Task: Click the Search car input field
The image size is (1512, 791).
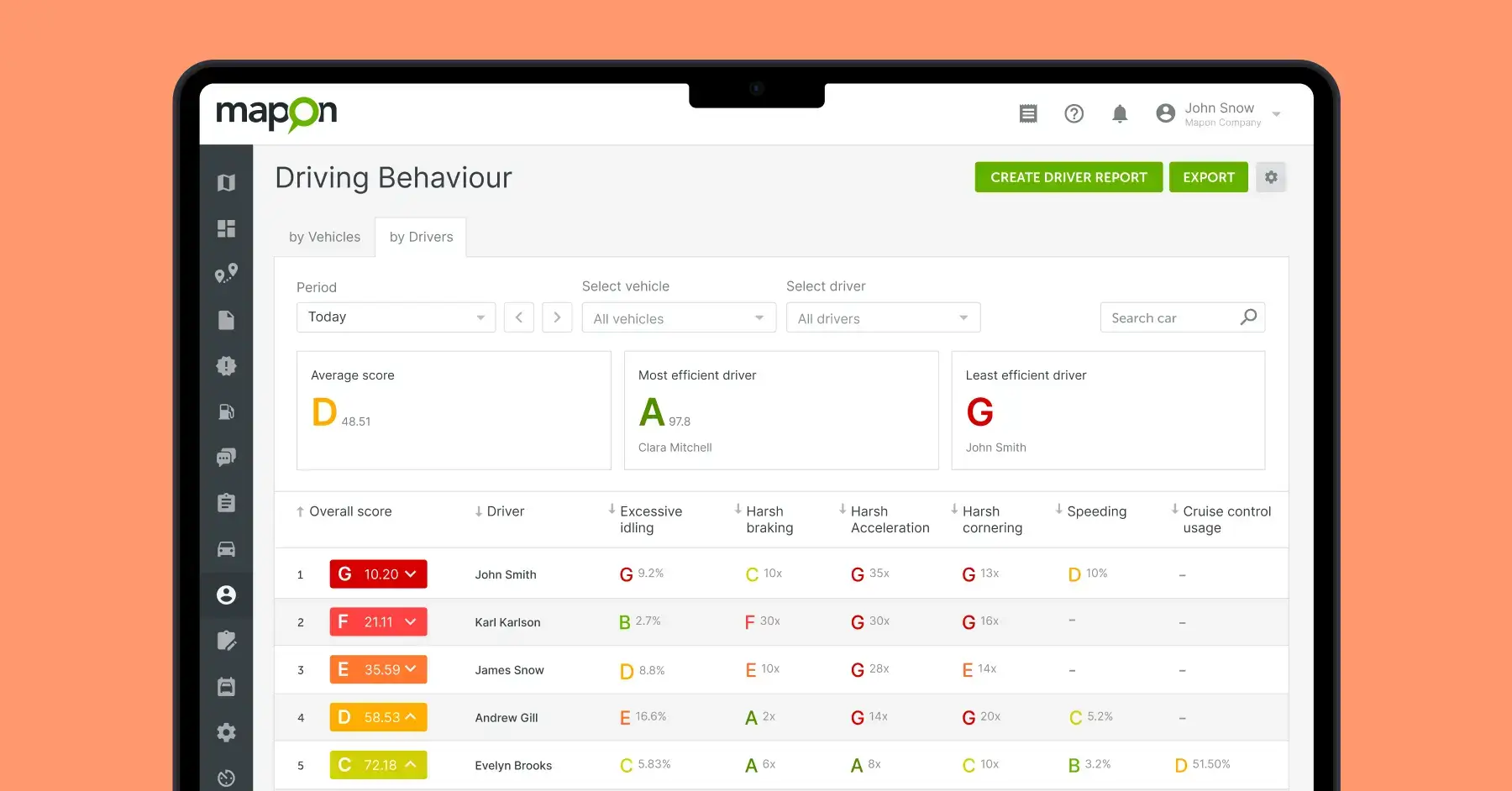Action: click(1172, 318)
